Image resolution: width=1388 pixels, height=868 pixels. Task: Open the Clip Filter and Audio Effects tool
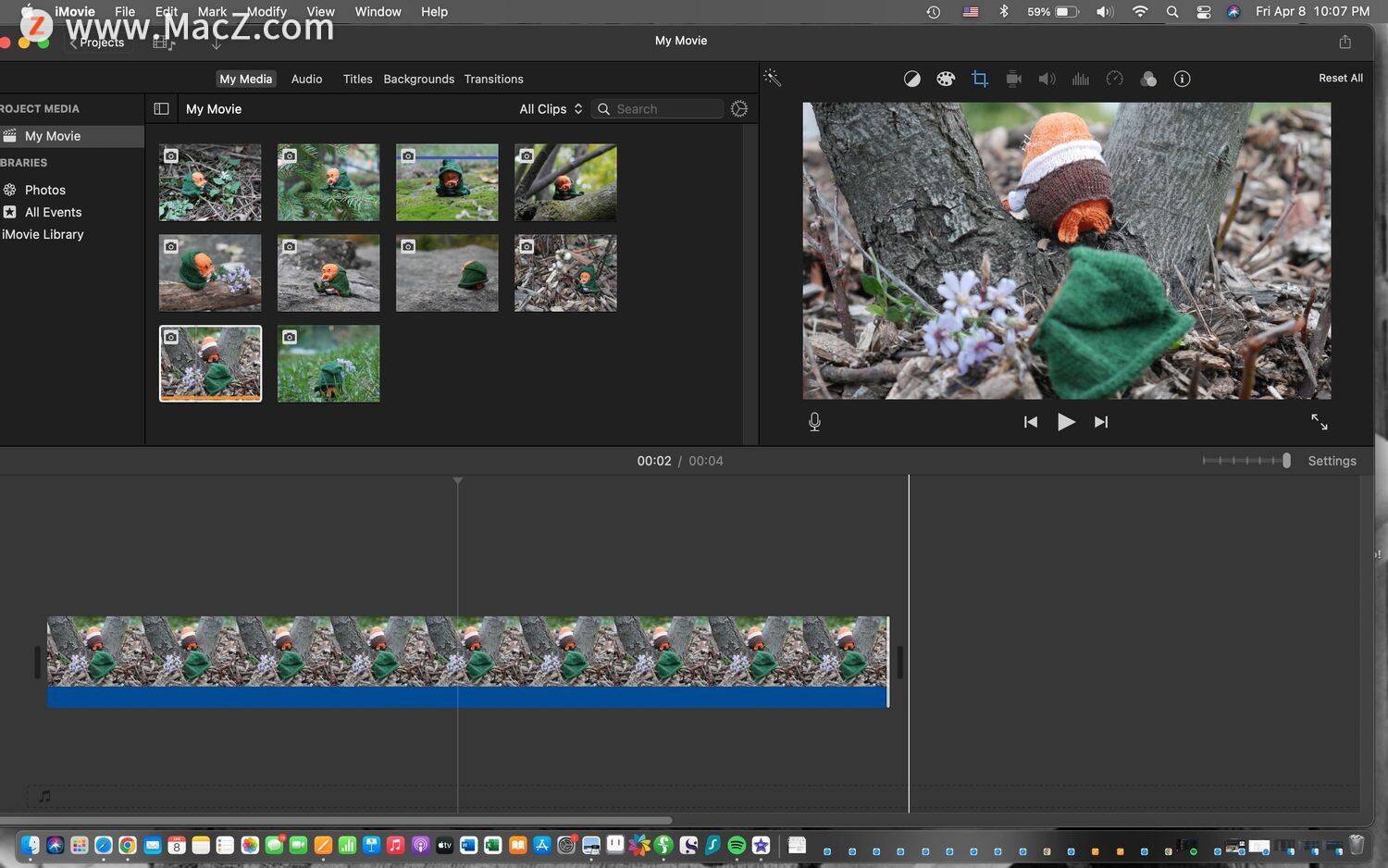tap(1148, 79)
